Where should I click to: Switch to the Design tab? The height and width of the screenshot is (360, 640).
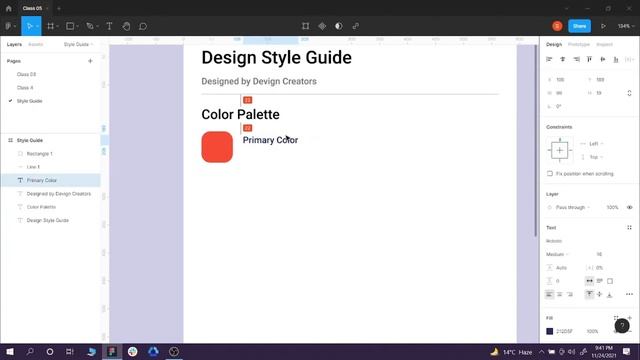pyautogui.click(x=554, y=44)
